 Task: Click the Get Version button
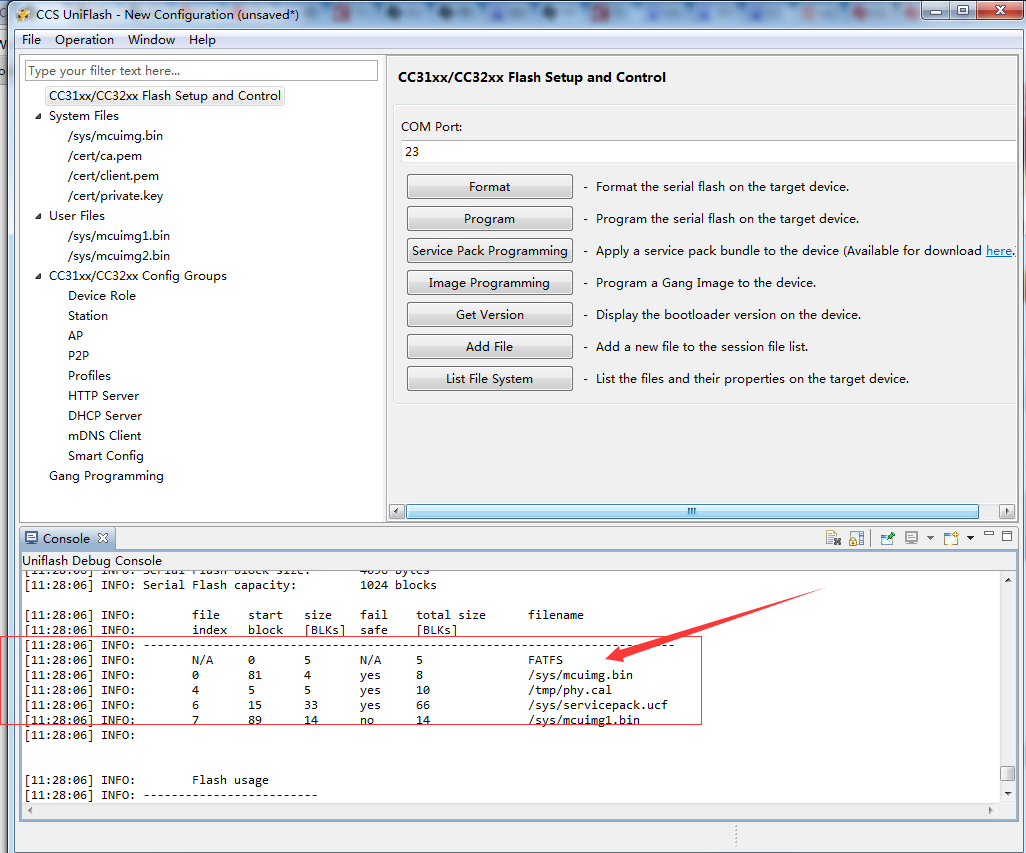(489, 315)
